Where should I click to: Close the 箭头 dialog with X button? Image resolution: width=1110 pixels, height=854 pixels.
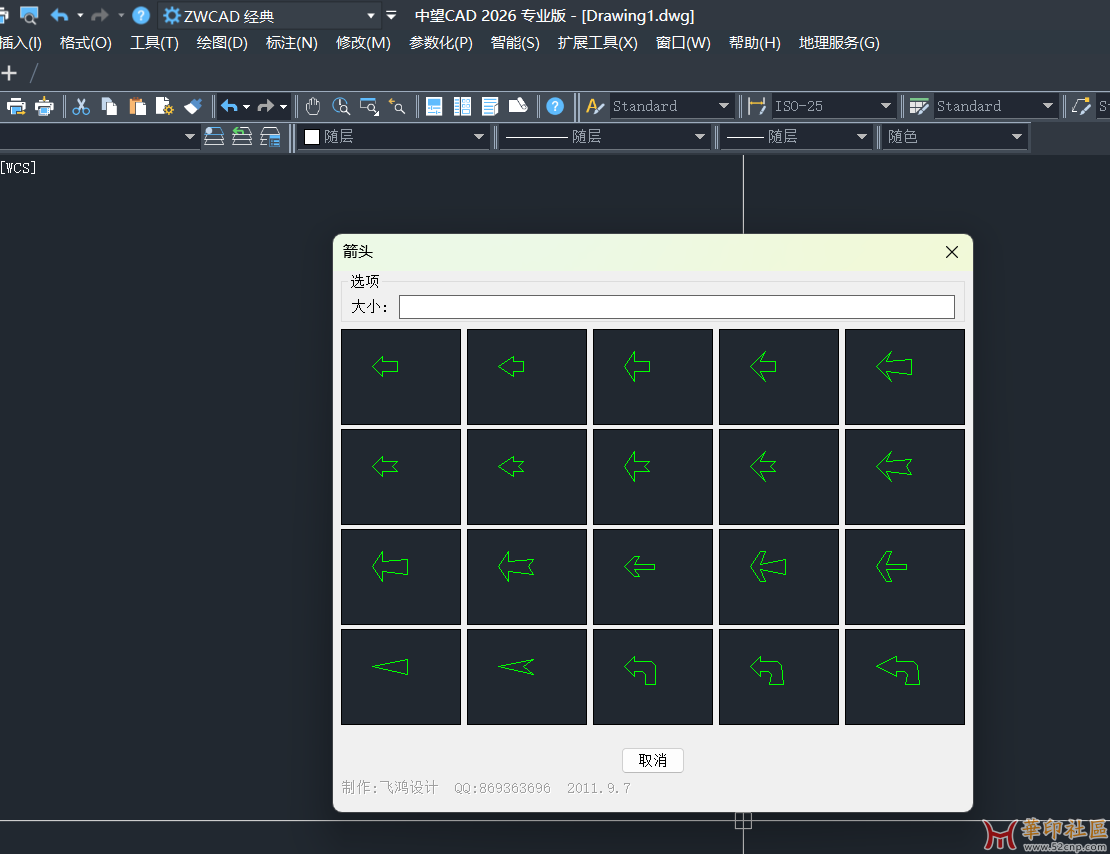point(951,252)
